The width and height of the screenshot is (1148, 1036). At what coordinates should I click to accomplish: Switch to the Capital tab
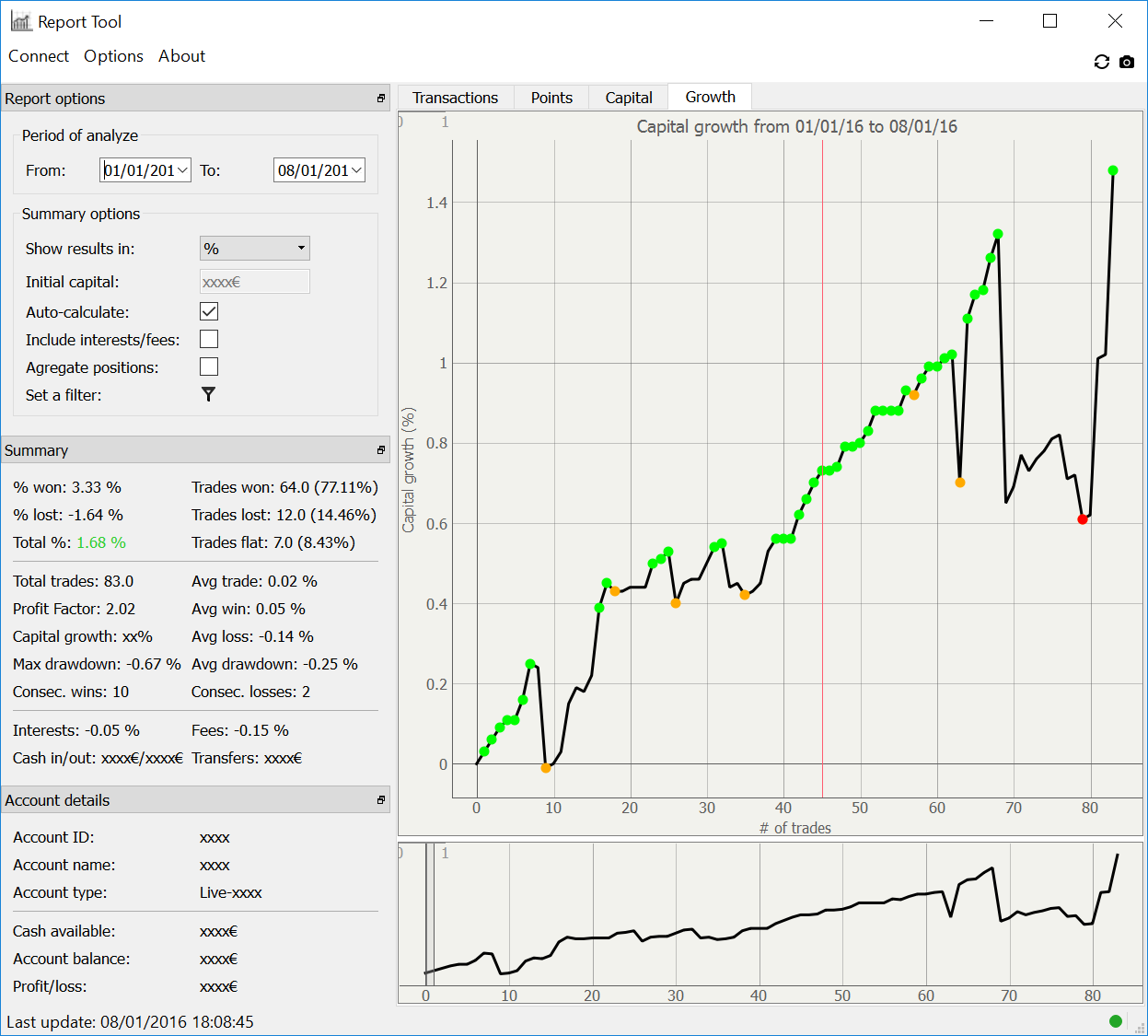coord(629,98)
